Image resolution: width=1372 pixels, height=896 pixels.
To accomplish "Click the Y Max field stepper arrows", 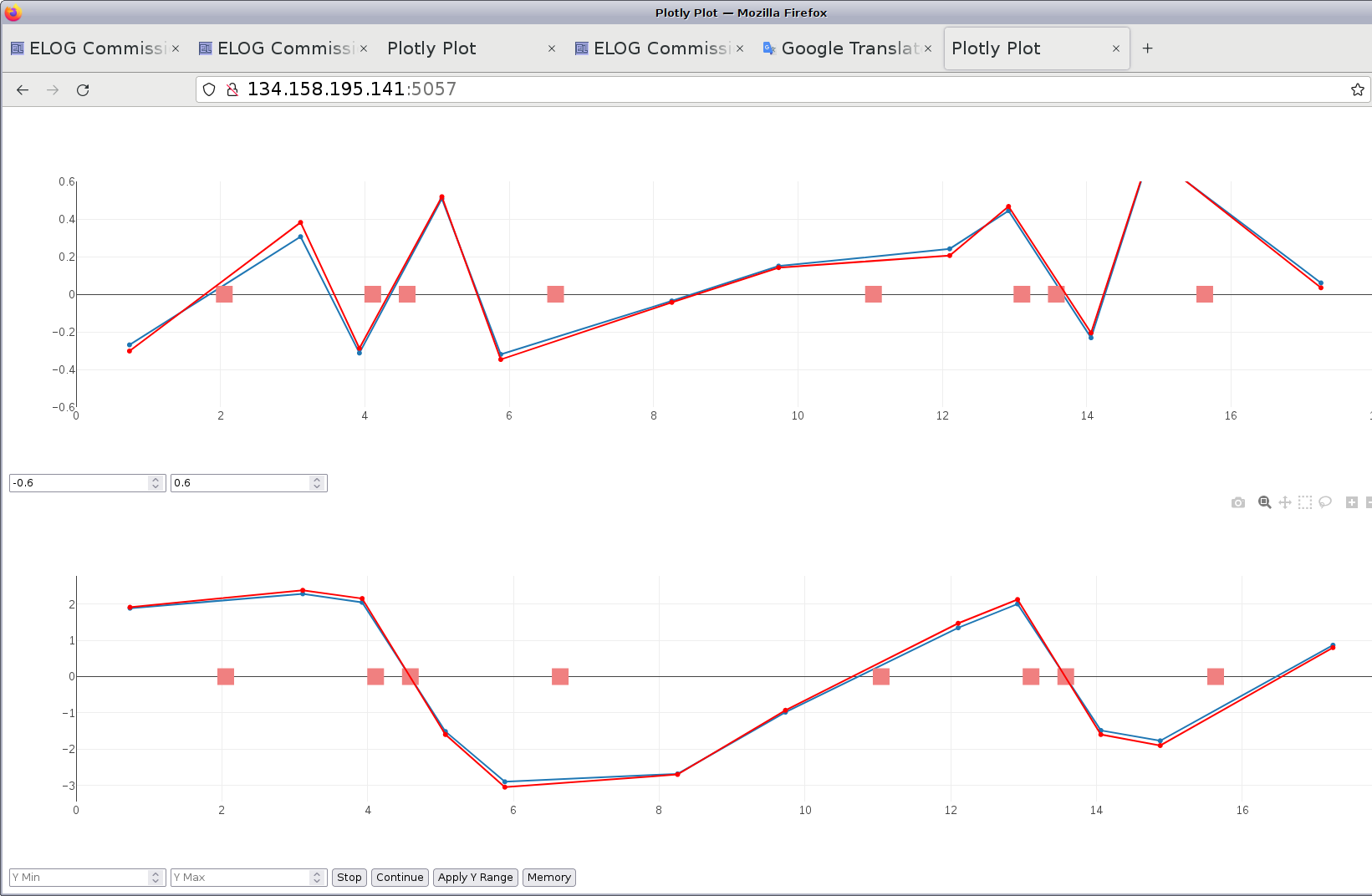I will [x=317, y=878].
